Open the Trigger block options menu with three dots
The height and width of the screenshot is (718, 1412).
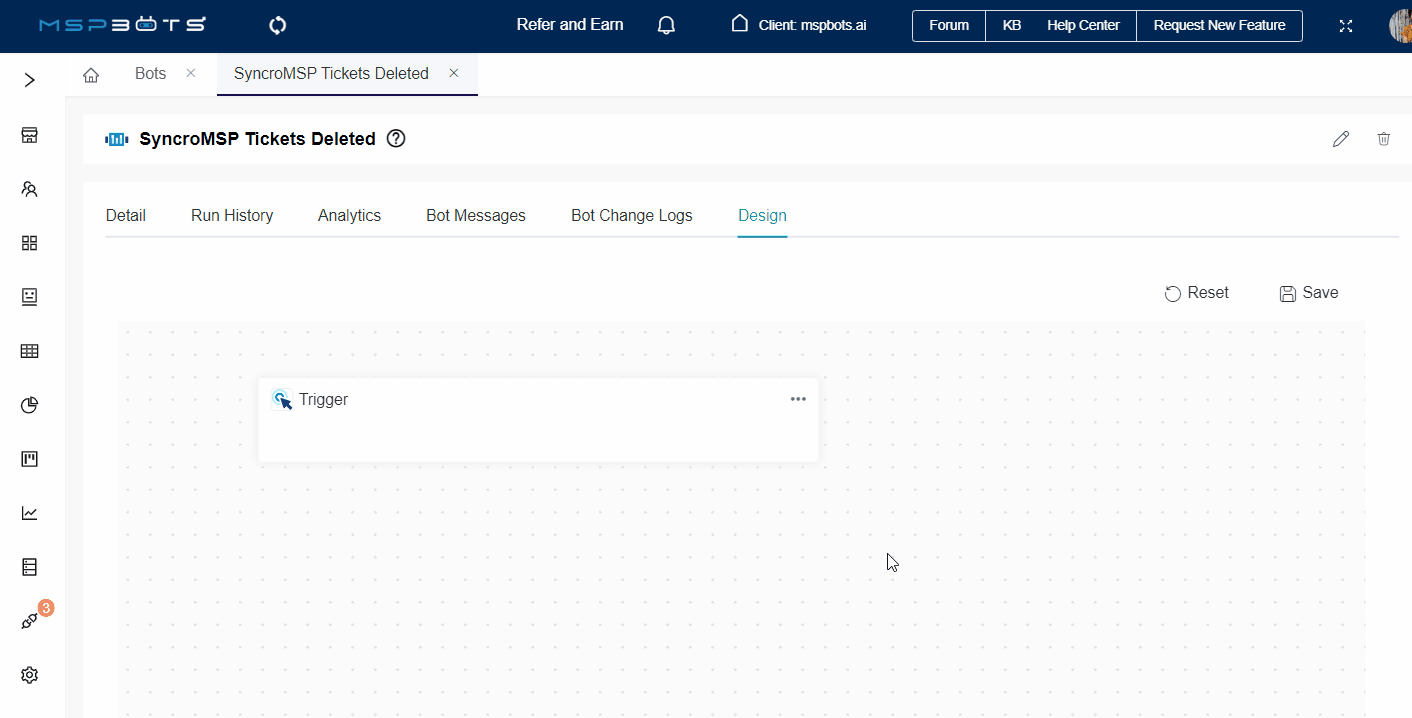[797, 398]
